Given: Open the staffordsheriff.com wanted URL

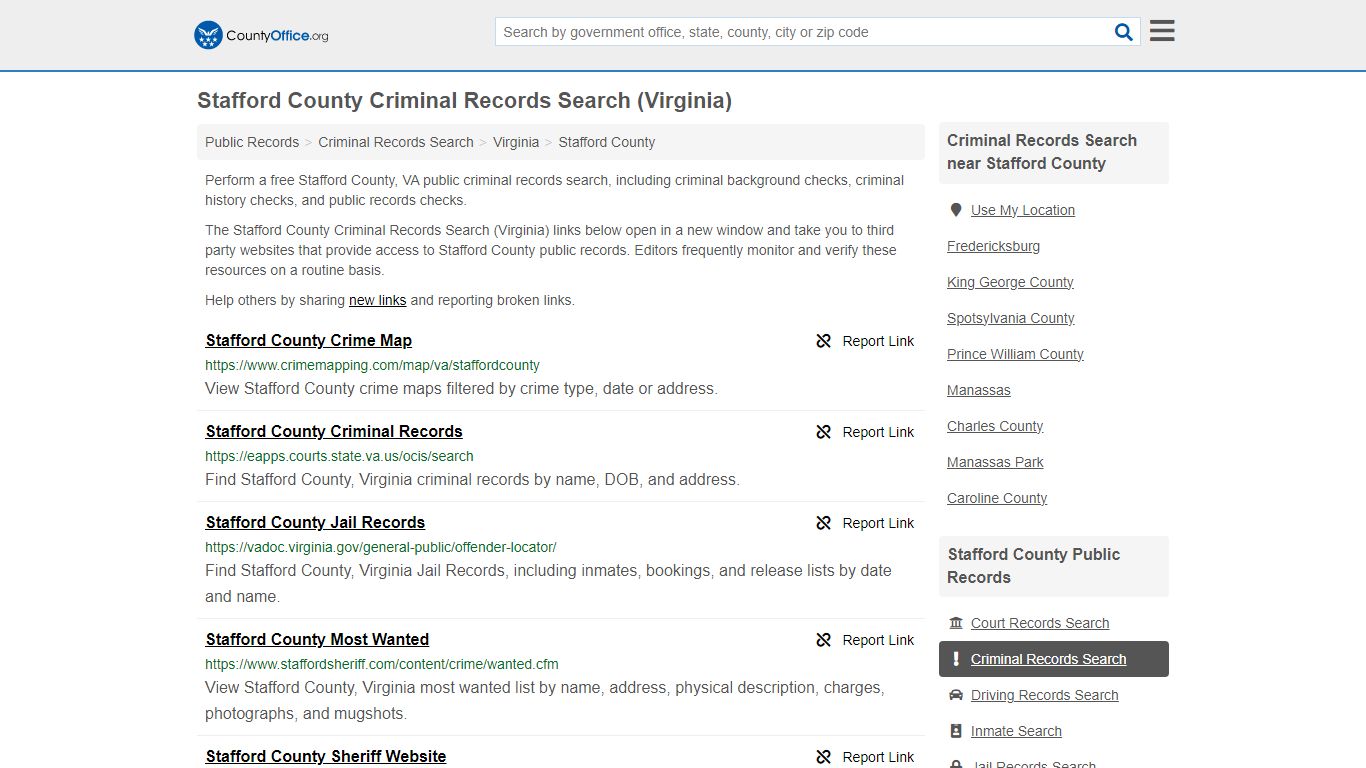Looking at the screenshot, I should pyautogui.click(x=382, y=664).
